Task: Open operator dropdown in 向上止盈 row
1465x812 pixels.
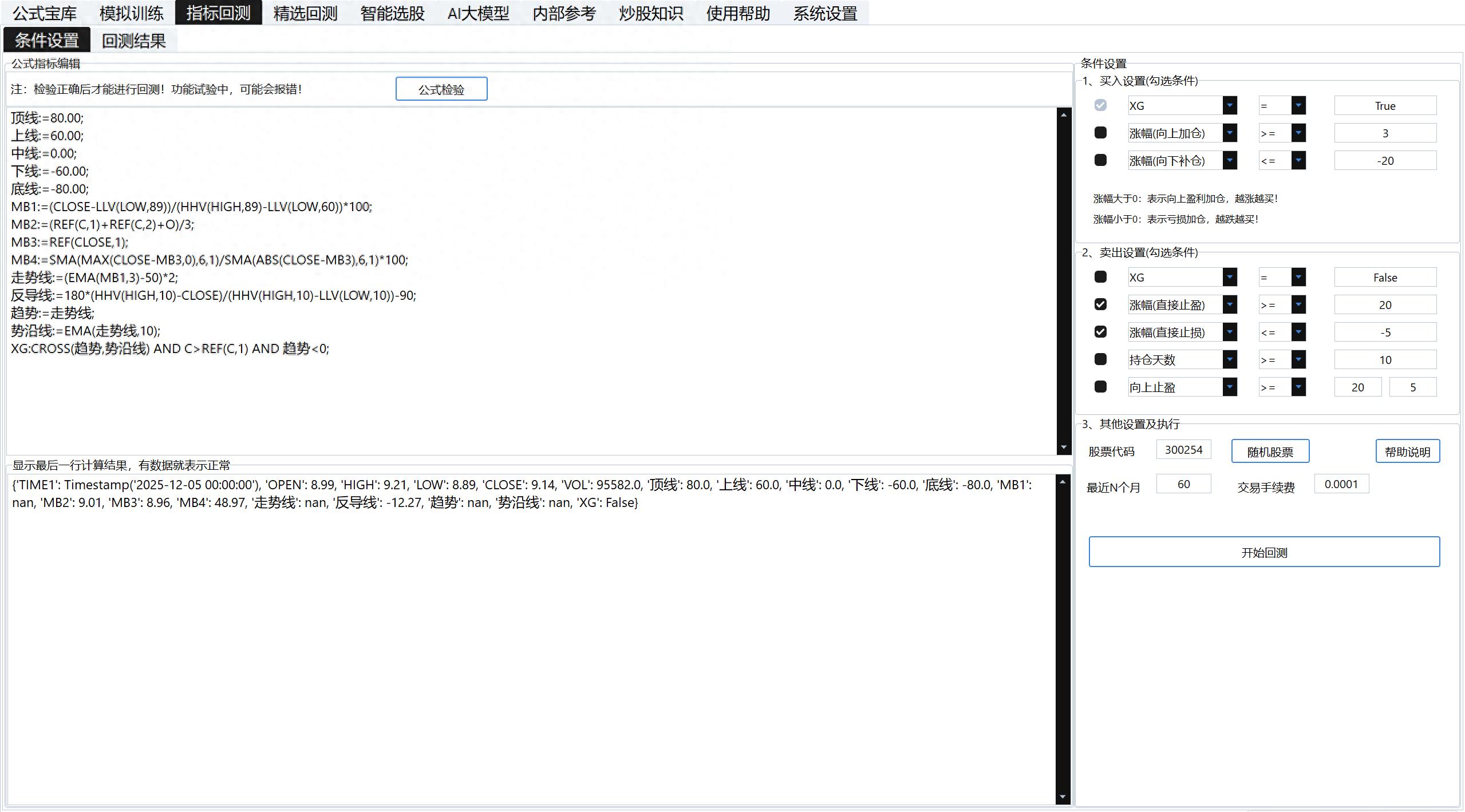Action: 1298,387
